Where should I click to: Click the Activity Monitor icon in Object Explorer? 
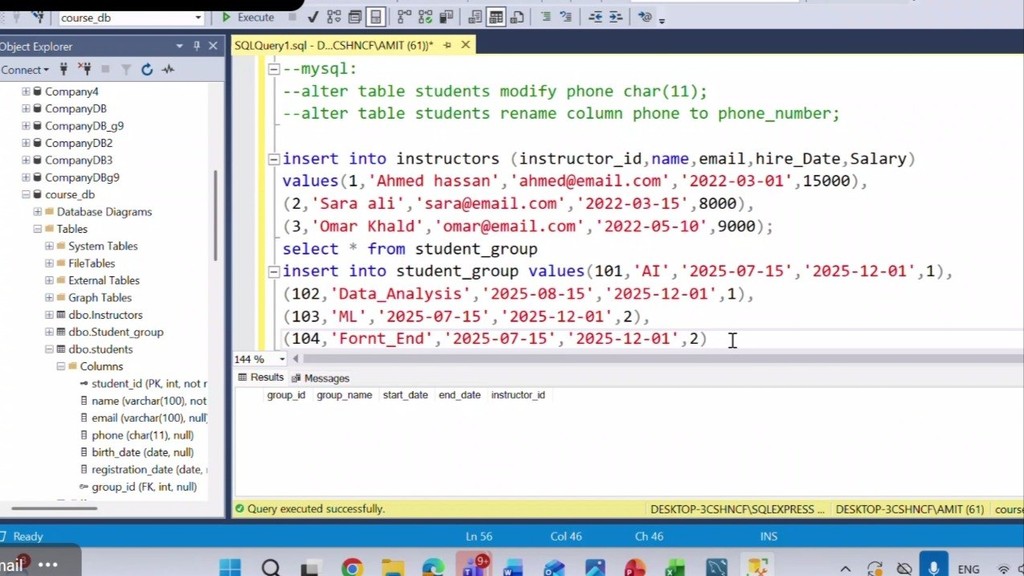pyautogui.click(x=168, y=69)
